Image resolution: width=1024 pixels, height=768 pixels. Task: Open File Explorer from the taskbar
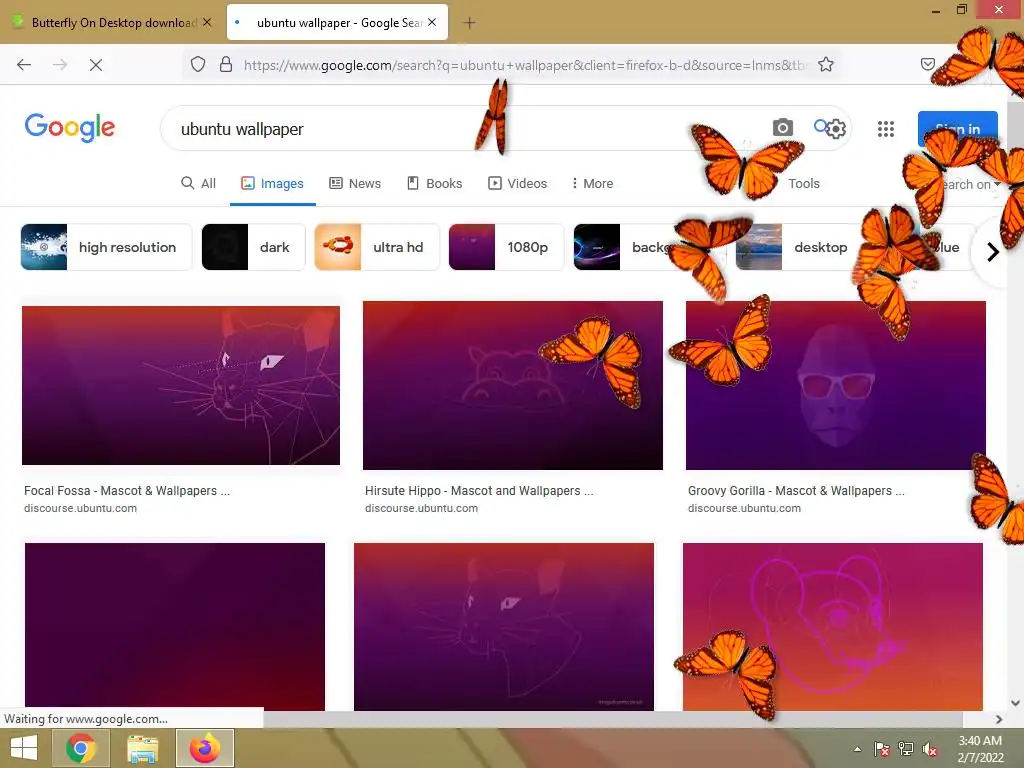point(142,748)
